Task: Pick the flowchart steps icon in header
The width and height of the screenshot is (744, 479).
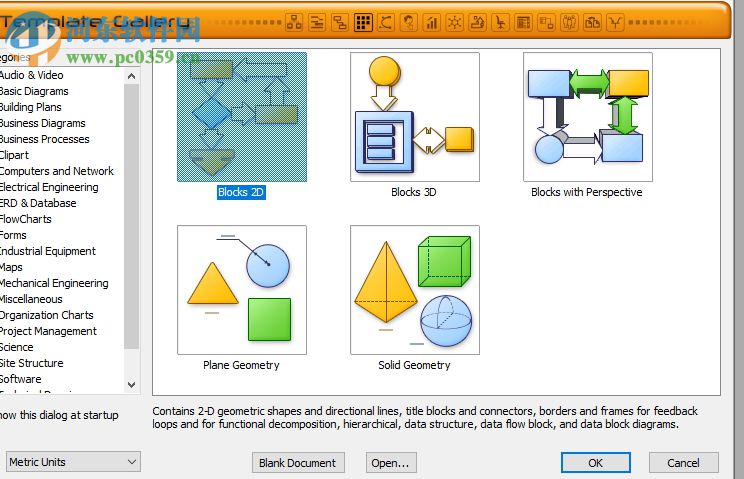Action: click(340, 22)
